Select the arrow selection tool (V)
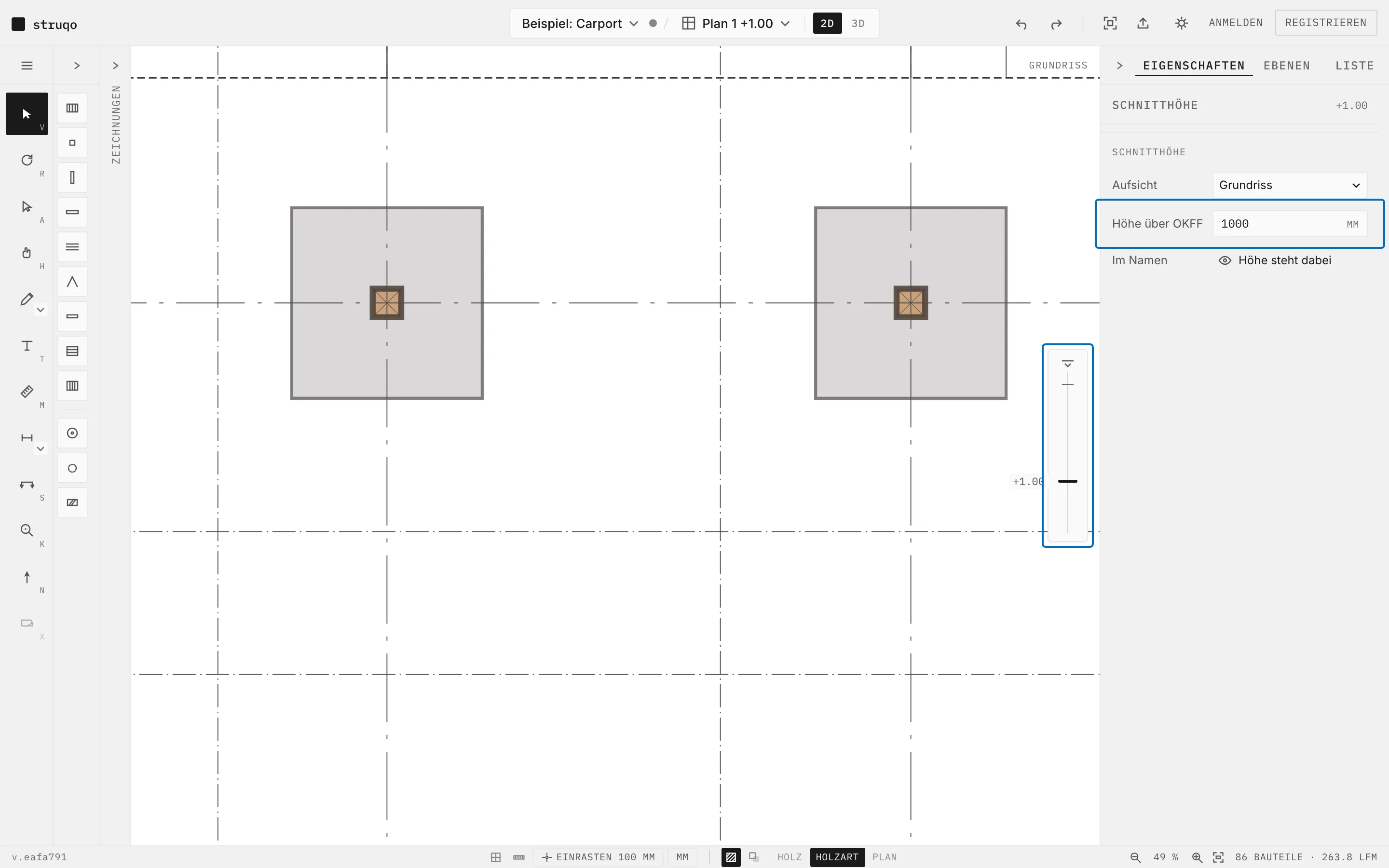 coord(27,114)
